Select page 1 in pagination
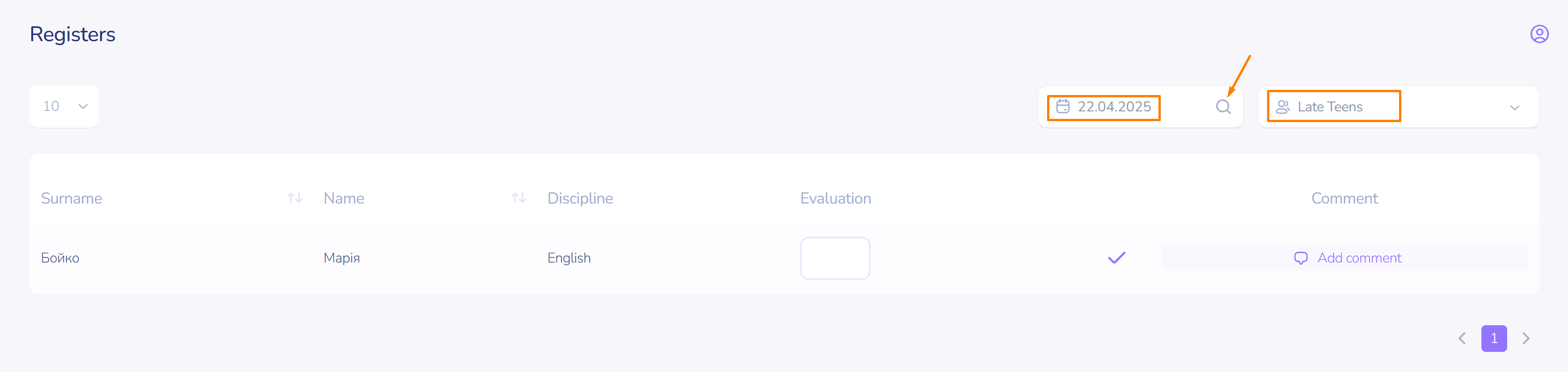The width and height of the screenshot is (1568, 372). click(1494, 338)
